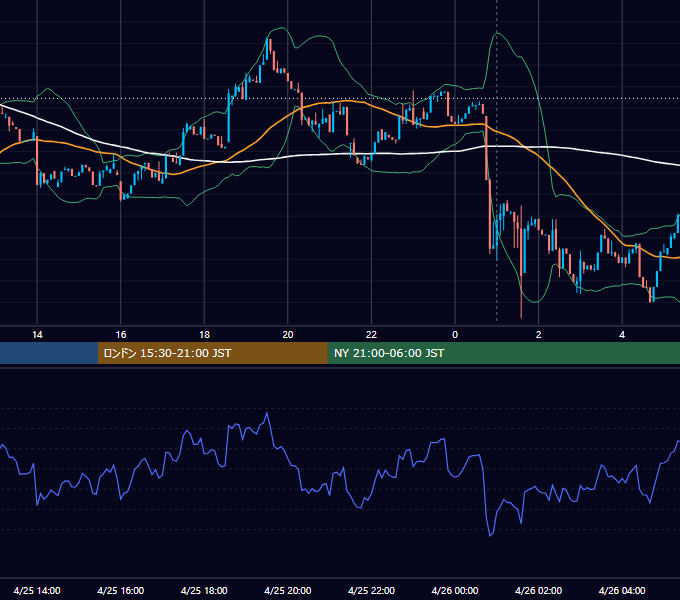Click the 4/26 02:00 date label
This screenshot has width=680, height=600.
538,590
